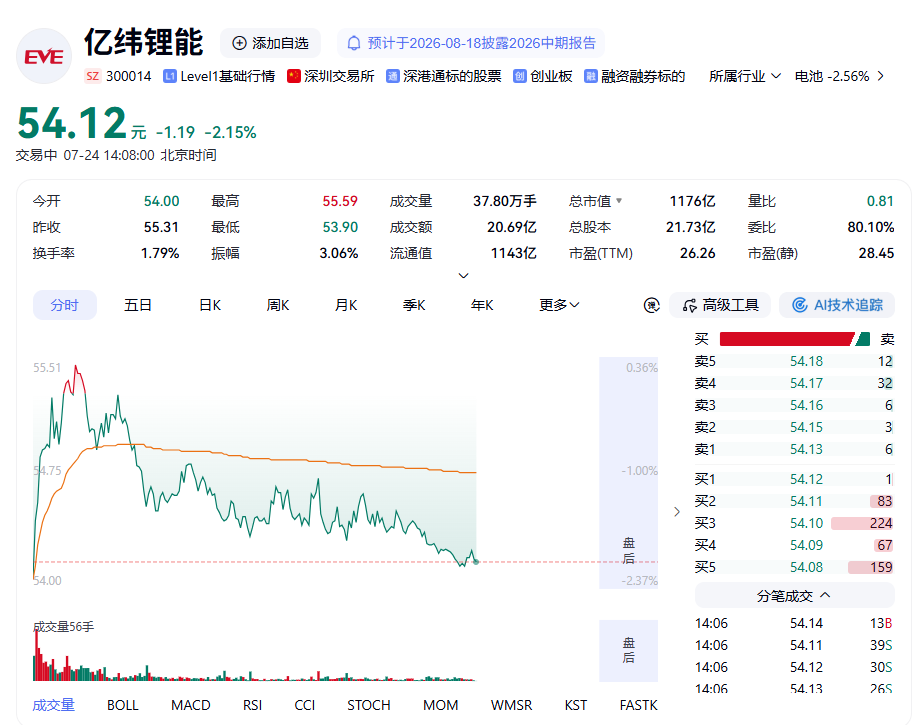
Task: Click the 买1 row at 54.12
Action: 794,479
